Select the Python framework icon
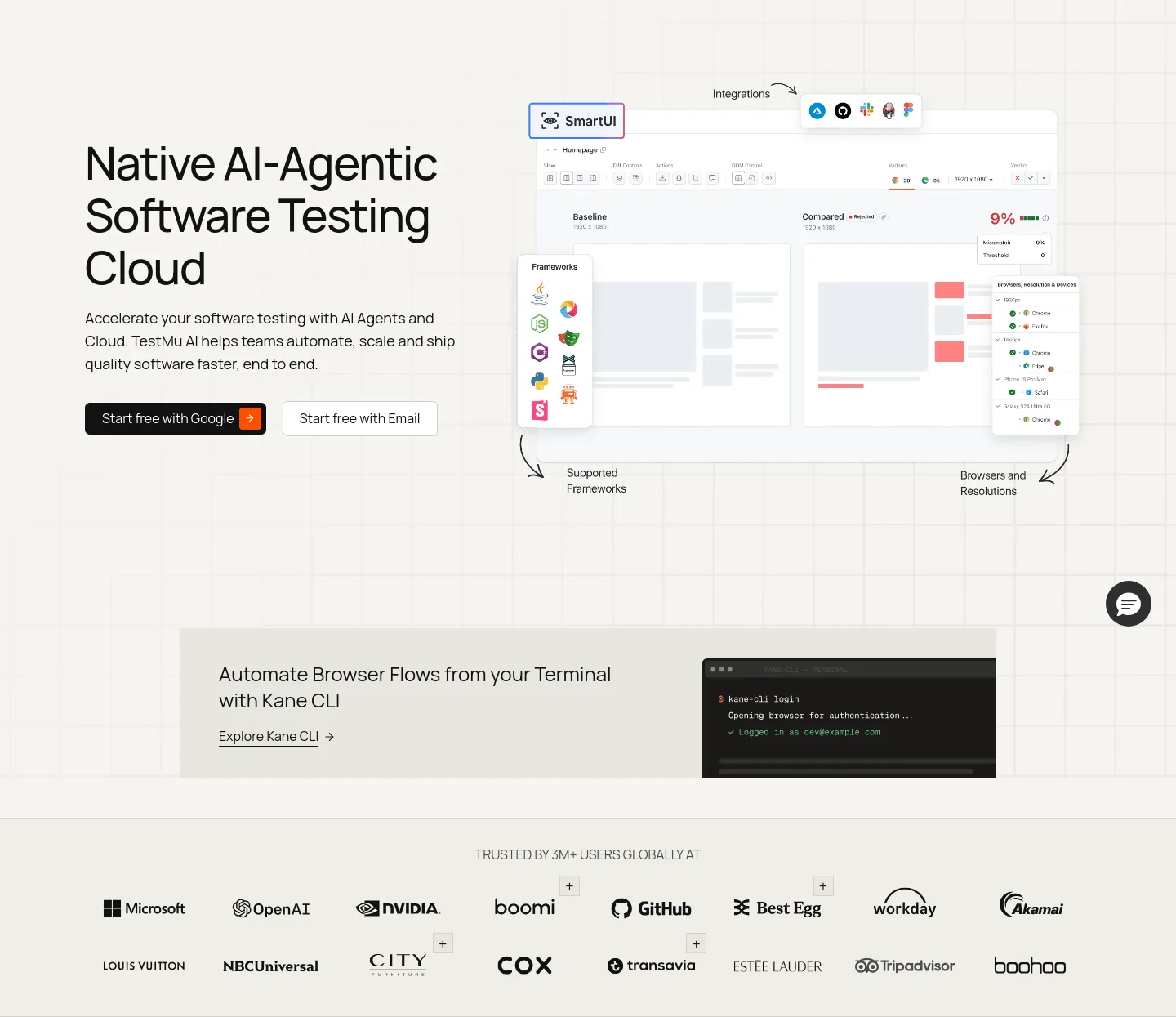The image size is (1176, 1017). click(x=540, y=381)
